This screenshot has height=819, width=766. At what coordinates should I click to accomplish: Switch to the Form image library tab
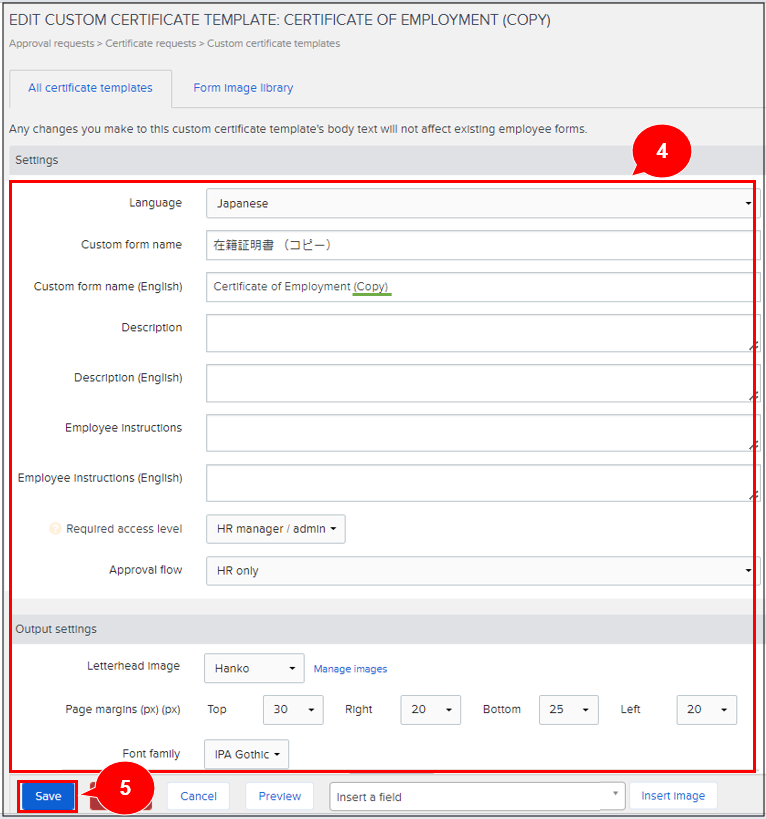[243, 88]
